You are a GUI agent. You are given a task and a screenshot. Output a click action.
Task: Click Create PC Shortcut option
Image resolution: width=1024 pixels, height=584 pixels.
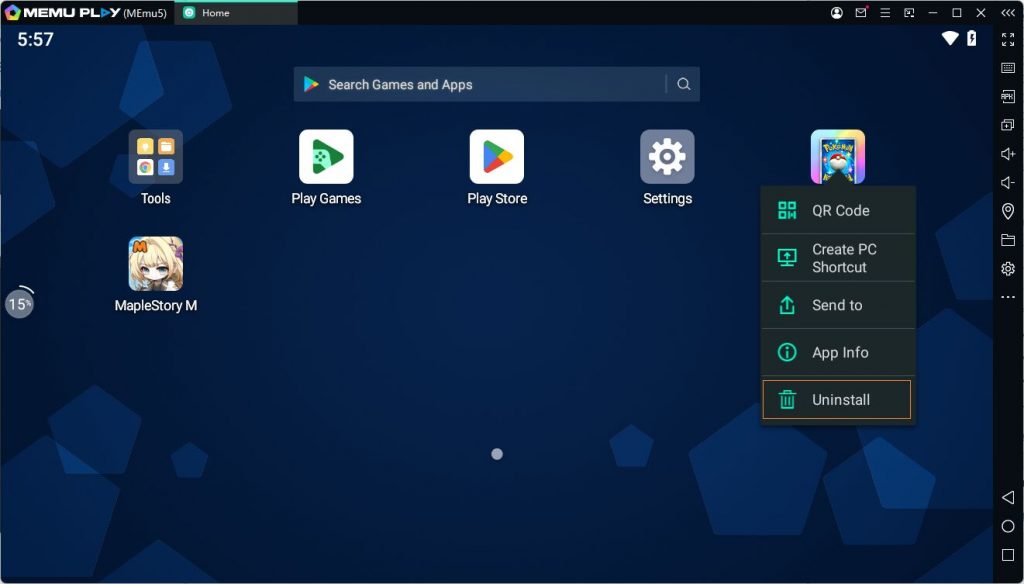tap(838, 258)
